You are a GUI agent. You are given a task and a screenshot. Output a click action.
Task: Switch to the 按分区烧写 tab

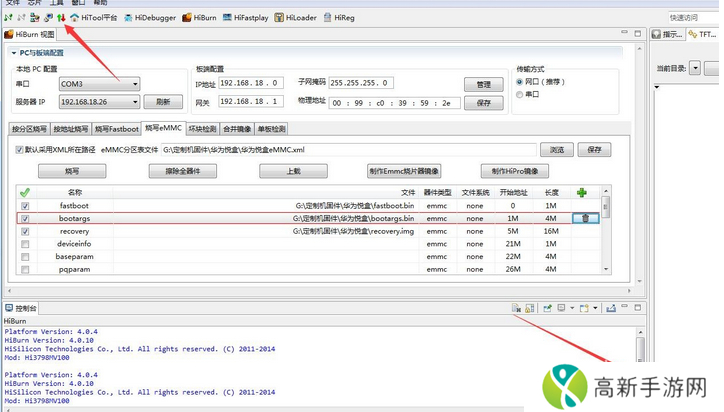[x=29, y=129]
